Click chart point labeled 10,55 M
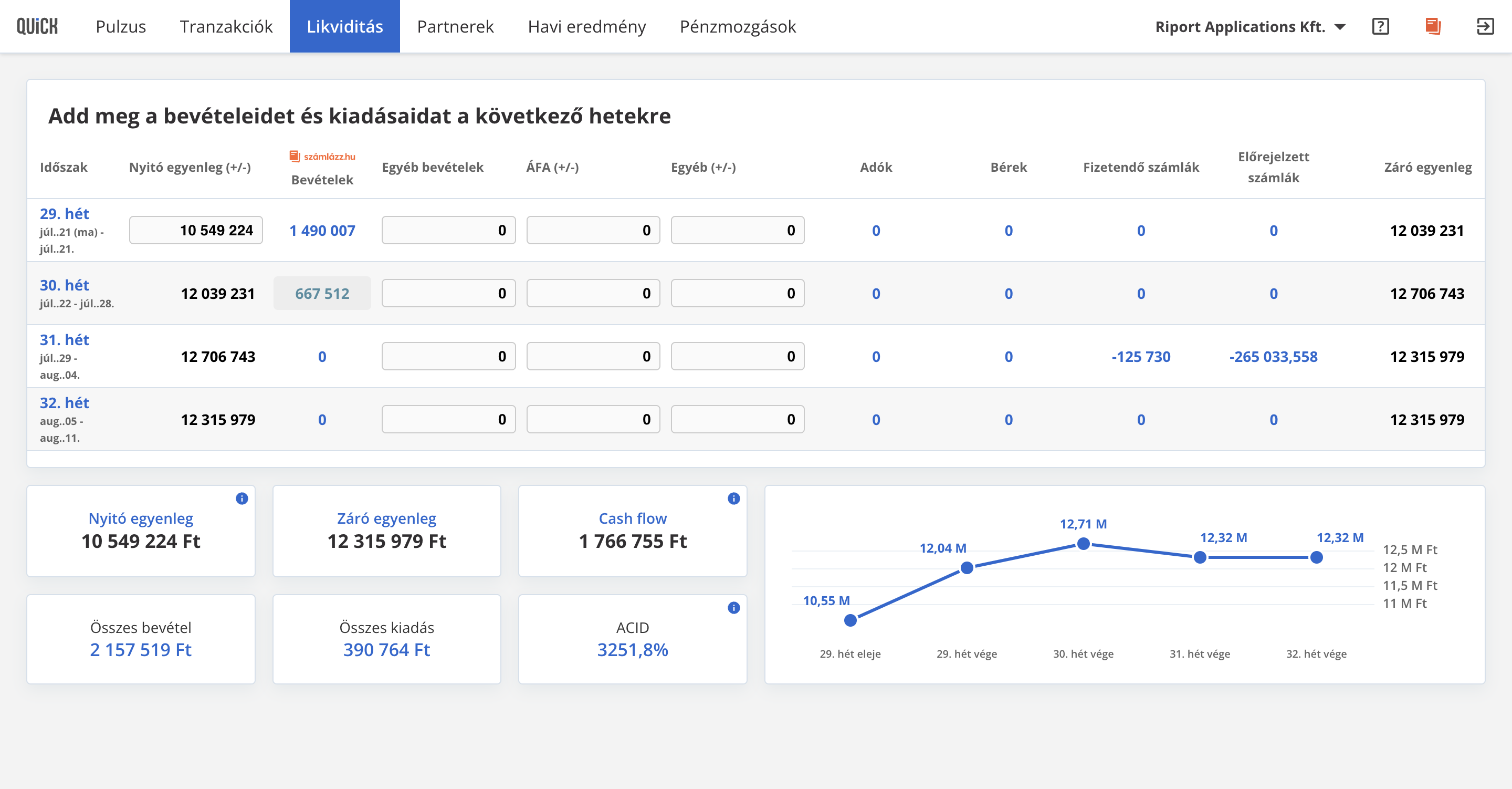 pos(850,620)
